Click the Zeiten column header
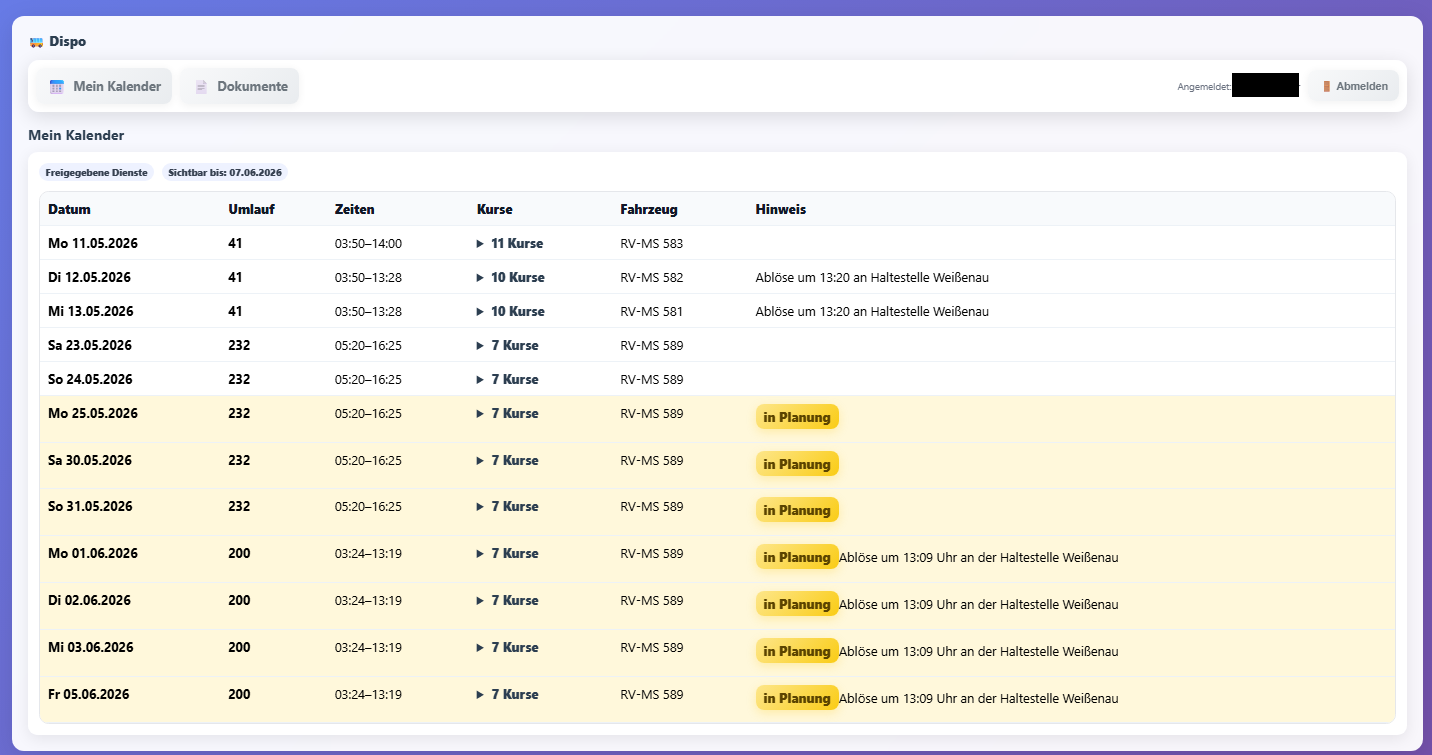This screenshot has height=755, width=1432. tap(354, 209)
